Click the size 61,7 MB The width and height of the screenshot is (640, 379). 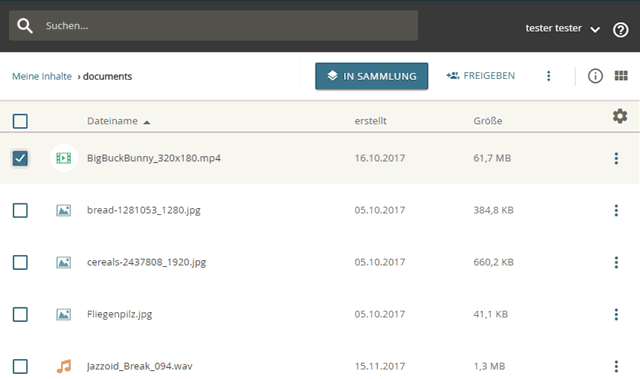492,158
